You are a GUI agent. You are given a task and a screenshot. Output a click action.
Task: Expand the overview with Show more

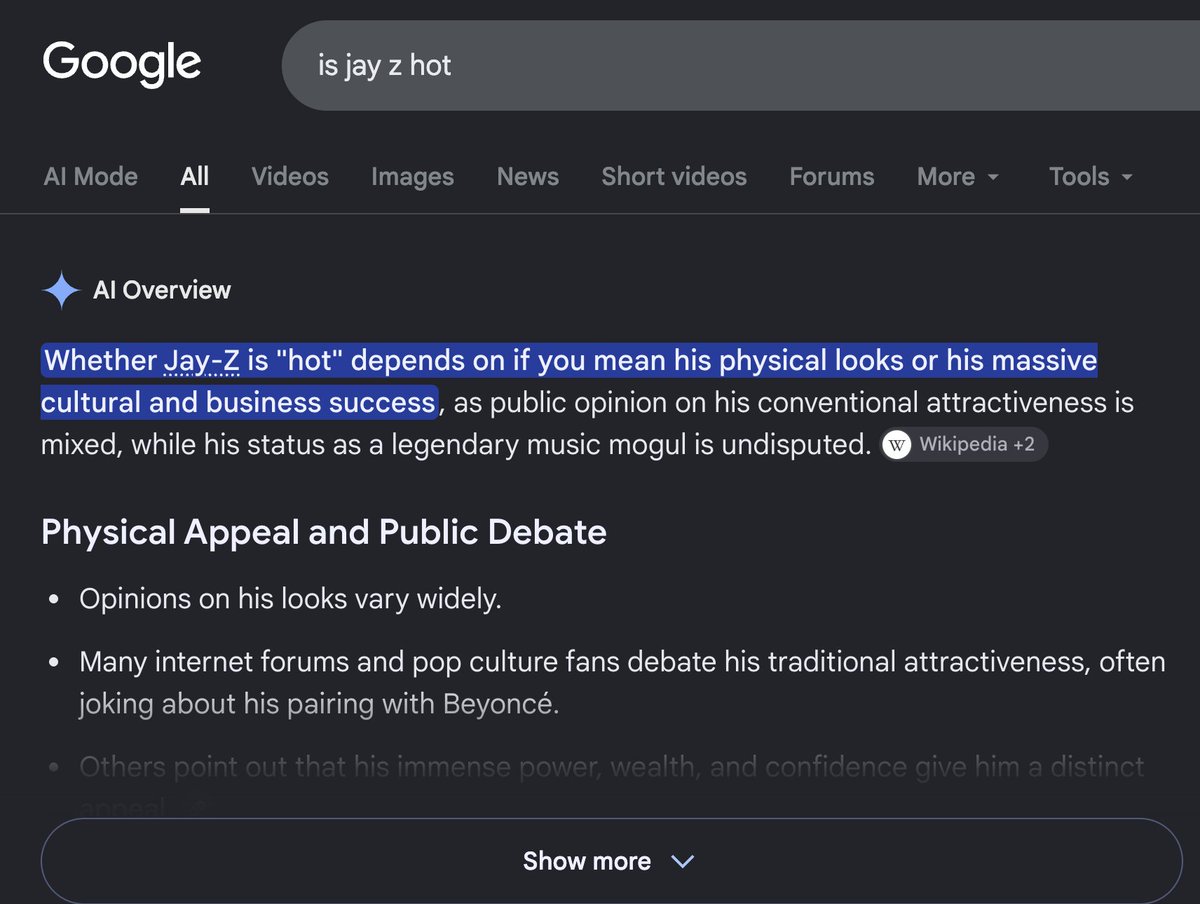tap(610, 861)
